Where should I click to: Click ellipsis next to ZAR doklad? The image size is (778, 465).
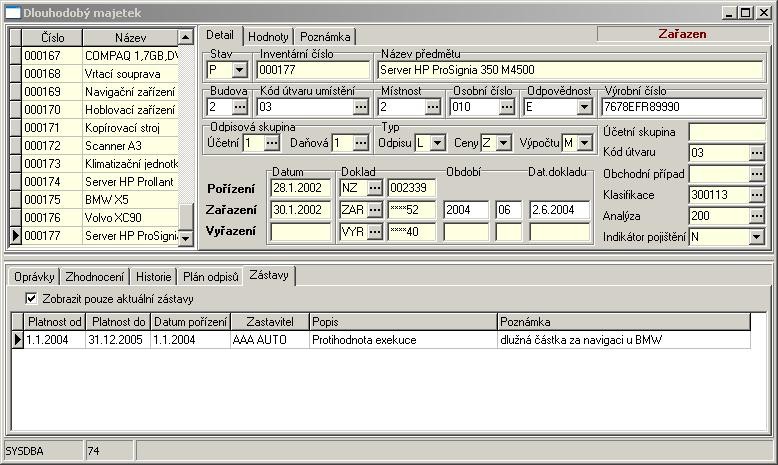375,209
